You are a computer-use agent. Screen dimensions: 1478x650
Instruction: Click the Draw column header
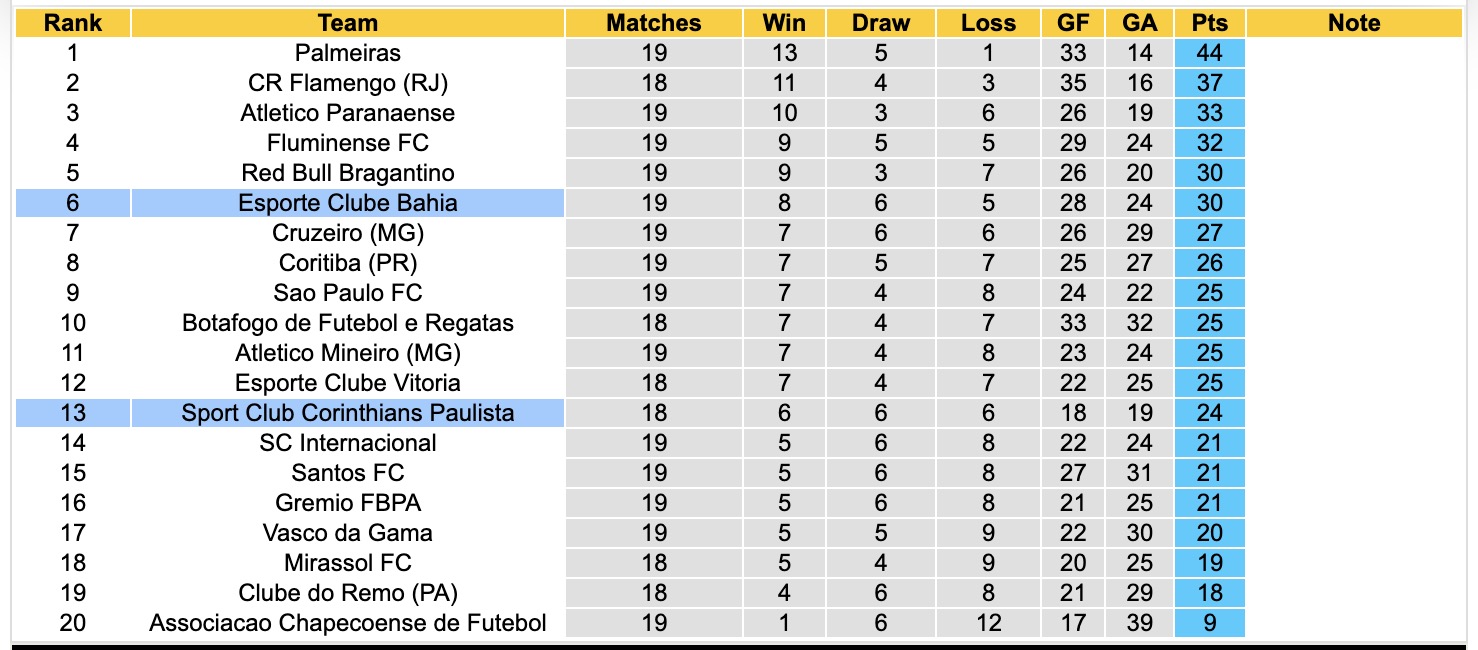tap(881, 23)
